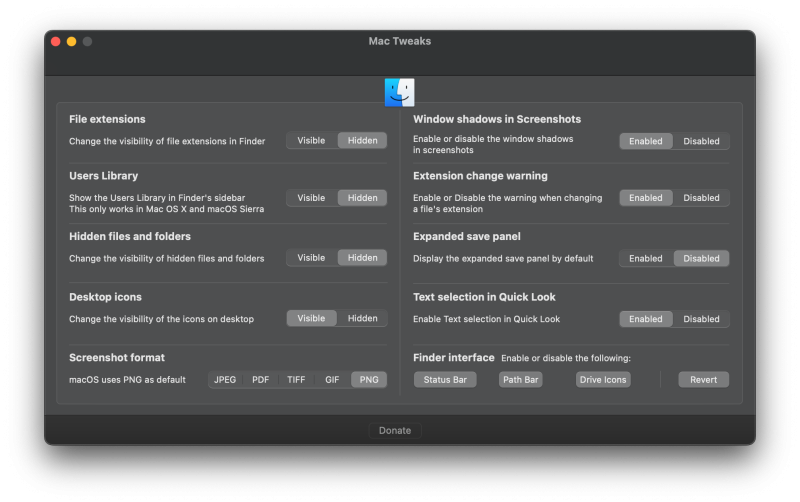Viewport: 800px width, 502px height.
Task: Minimize the Mac Tweaks window (yellow button)
Action: [71, 41]
